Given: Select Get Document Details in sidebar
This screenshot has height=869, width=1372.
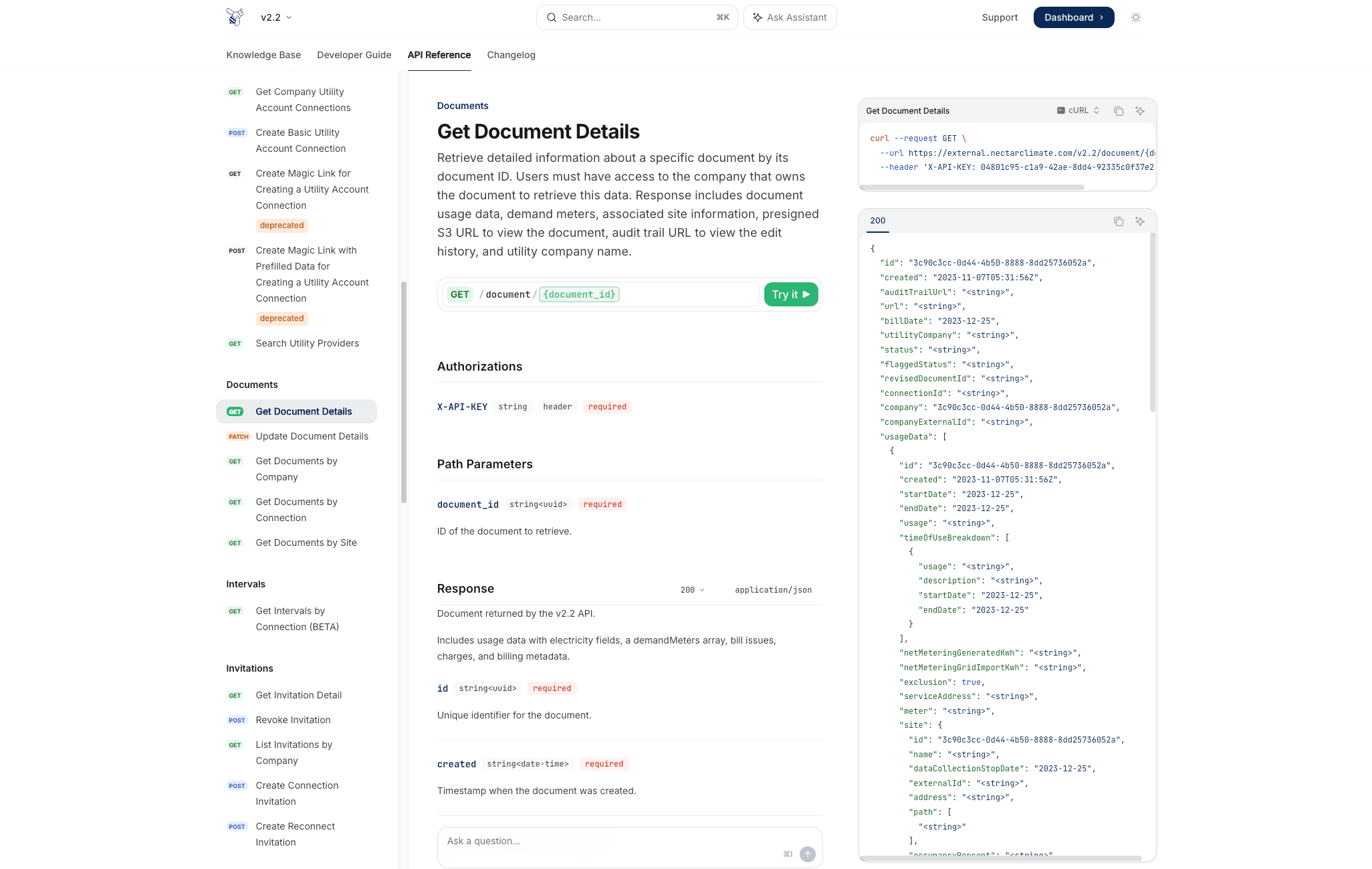Looking at the screenshot, I should pyautogui.click(x=296, y=411).
